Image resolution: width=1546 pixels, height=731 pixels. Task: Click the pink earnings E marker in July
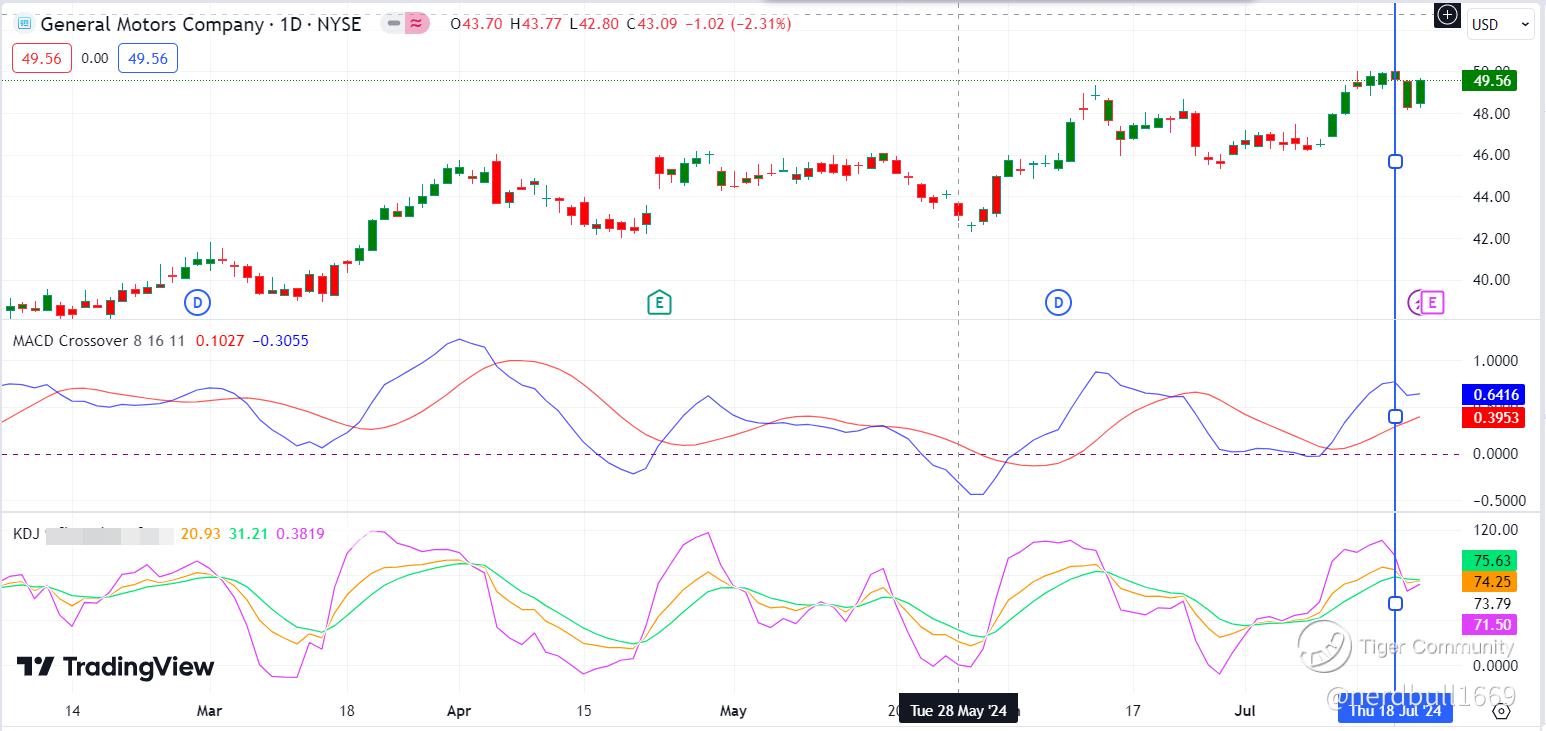pos(1432,302)
